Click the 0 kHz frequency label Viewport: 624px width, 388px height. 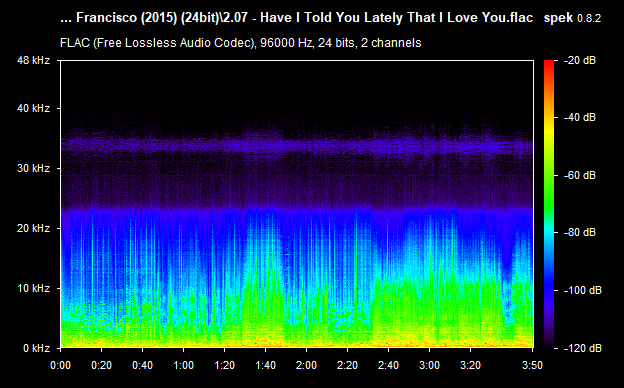click(x=37, y=348)
